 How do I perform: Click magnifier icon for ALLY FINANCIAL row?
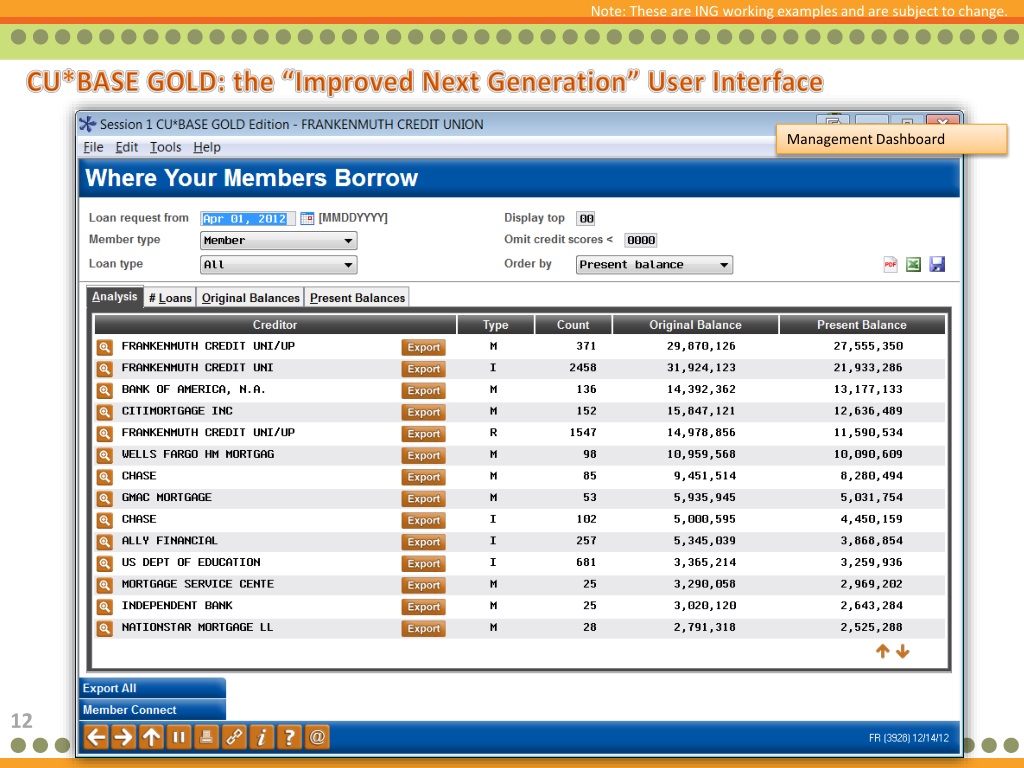point(104,541)
